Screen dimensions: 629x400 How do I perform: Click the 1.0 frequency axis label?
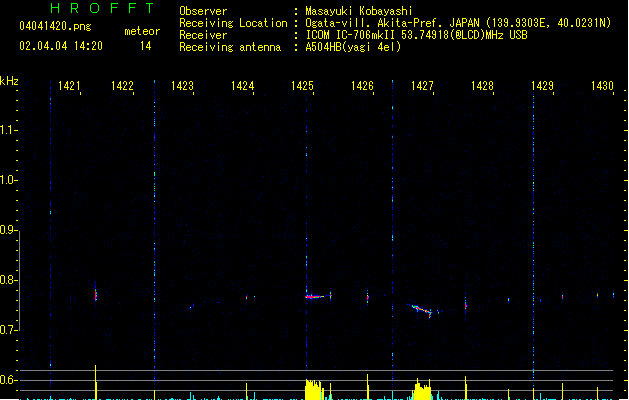[x=8, y=180]
